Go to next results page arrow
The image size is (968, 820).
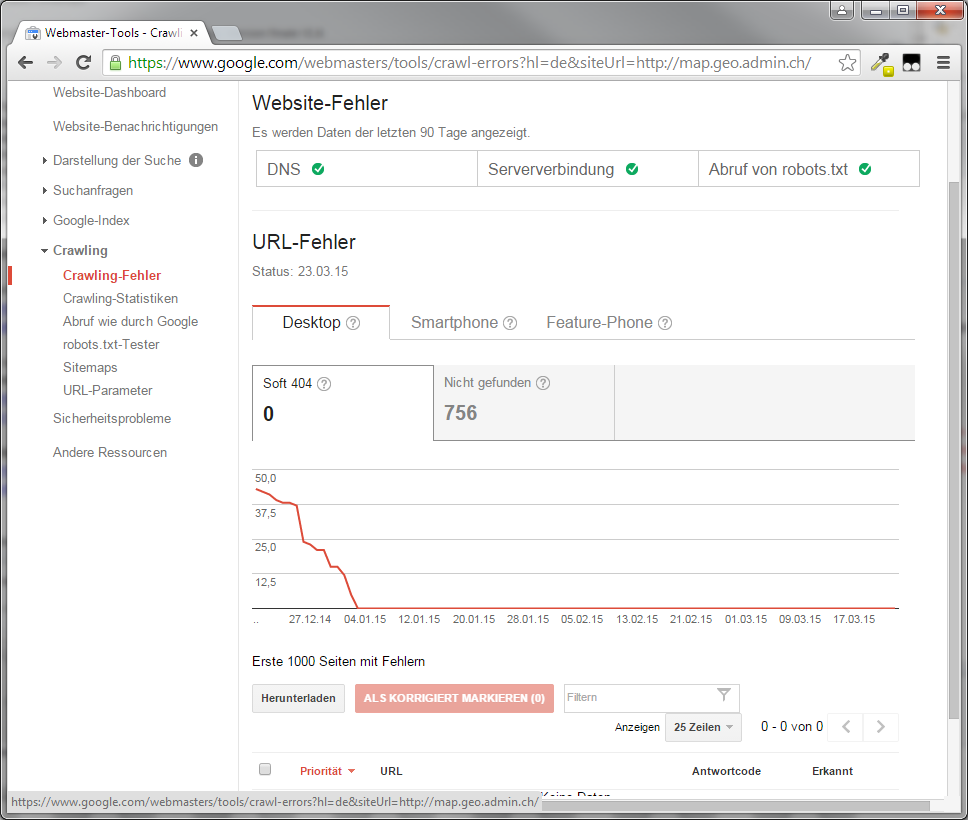881,727
